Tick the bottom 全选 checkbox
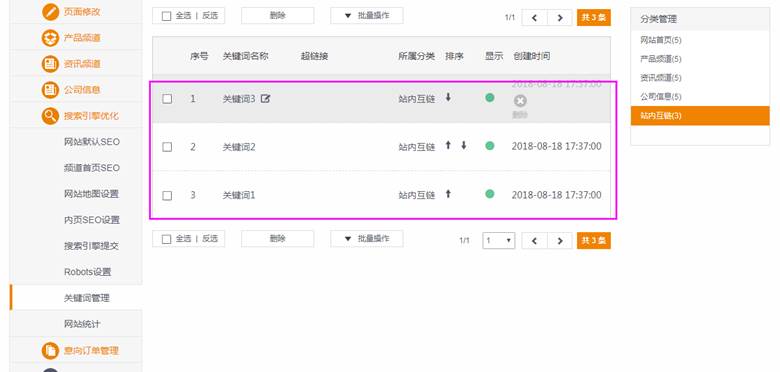780x372 pixels. [x=167, y=239]
